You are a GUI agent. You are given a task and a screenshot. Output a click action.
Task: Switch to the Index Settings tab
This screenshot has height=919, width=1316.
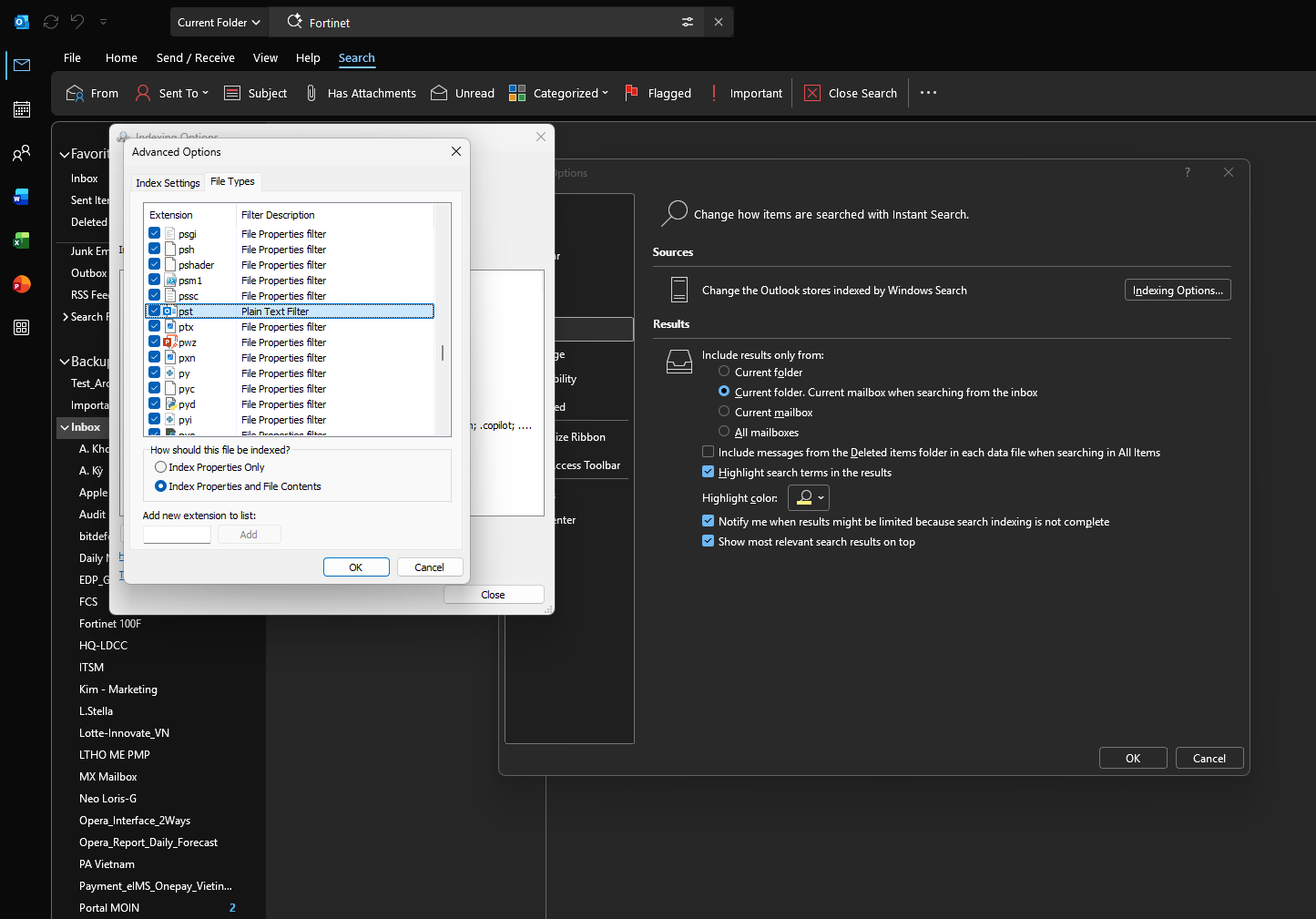coord(168,183)
